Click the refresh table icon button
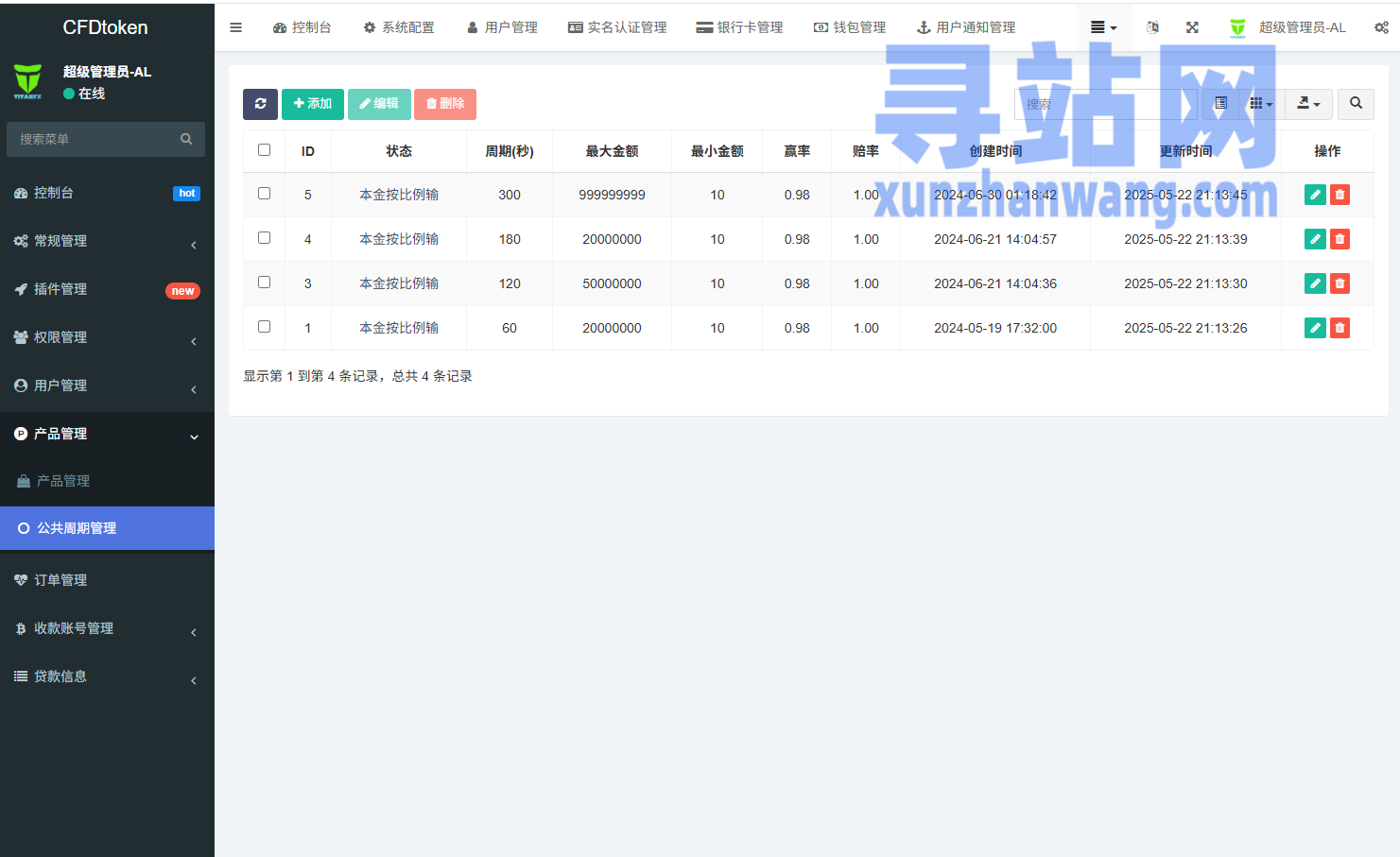 pos(260,104)
